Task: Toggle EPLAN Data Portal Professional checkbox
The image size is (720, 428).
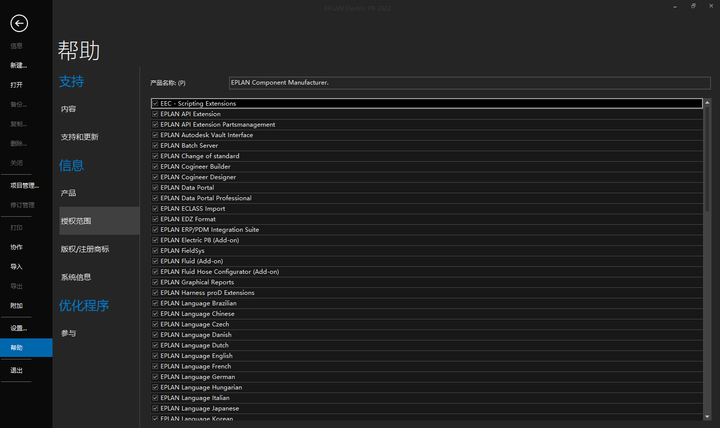Action: (x=155, y=198)
